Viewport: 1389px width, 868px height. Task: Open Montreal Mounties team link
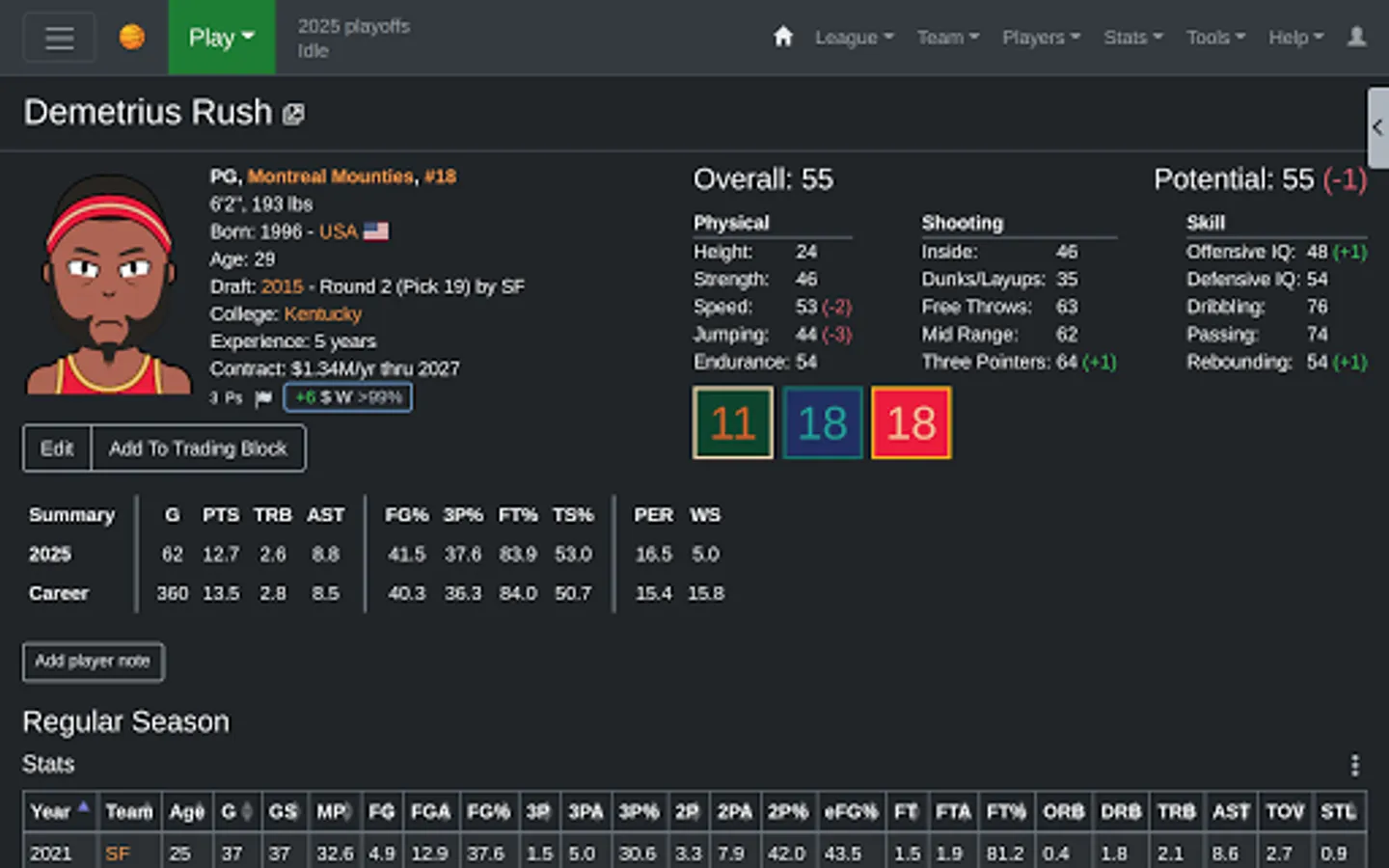coord(331,176)
